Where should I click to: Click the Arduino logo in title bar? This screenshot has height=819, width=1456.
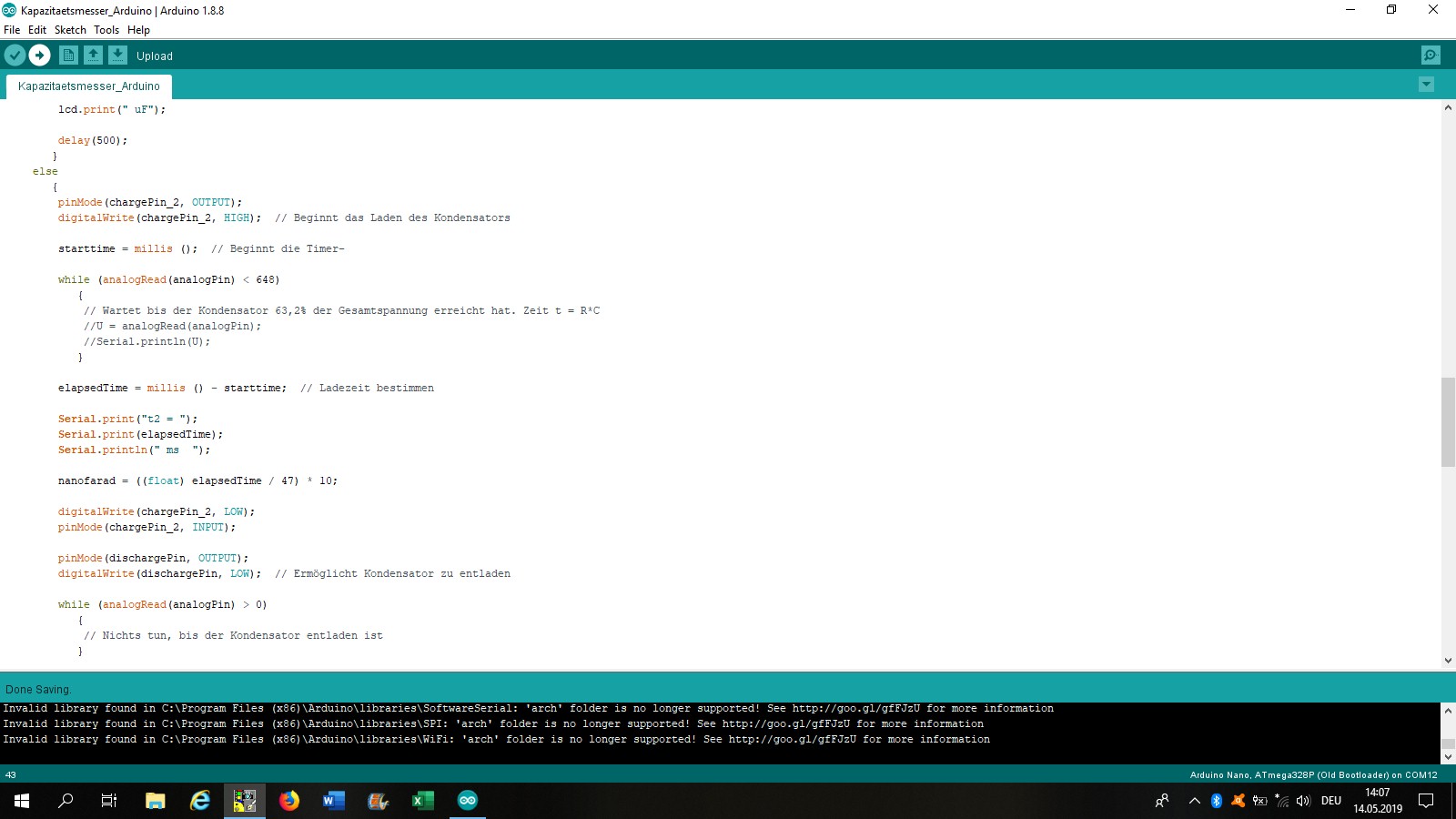coord(9,10)
